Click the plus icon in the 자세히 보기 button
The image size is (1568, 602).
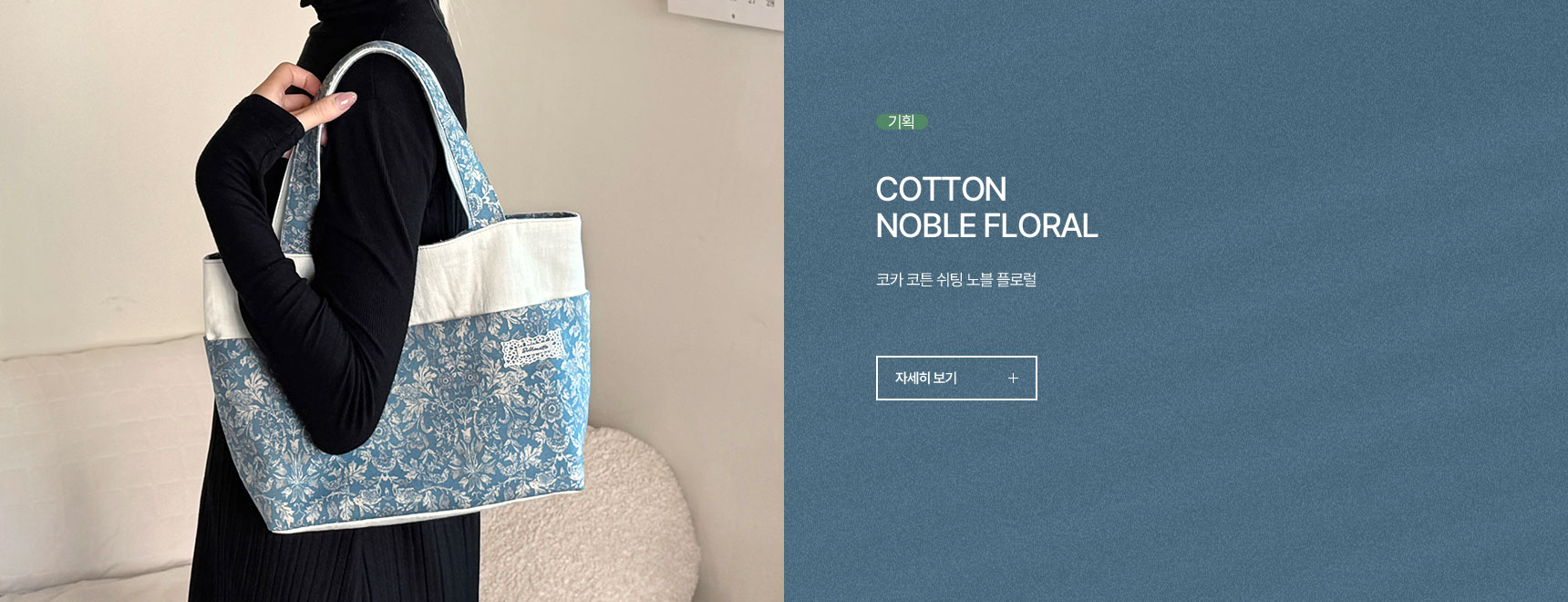(x=1013, y=378)
